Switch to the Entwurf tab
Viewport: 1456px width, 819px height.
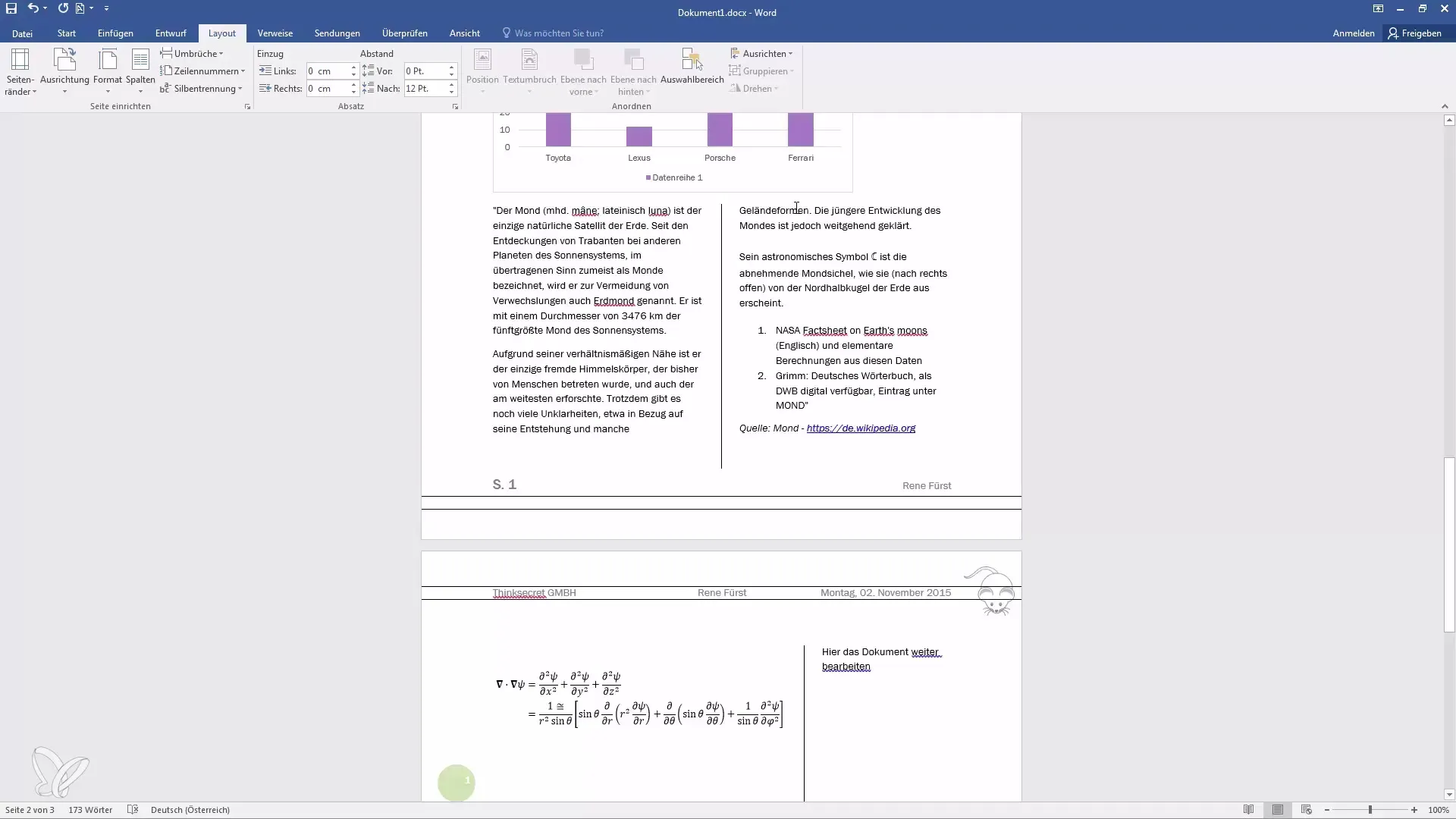click(x=171, y=33)
